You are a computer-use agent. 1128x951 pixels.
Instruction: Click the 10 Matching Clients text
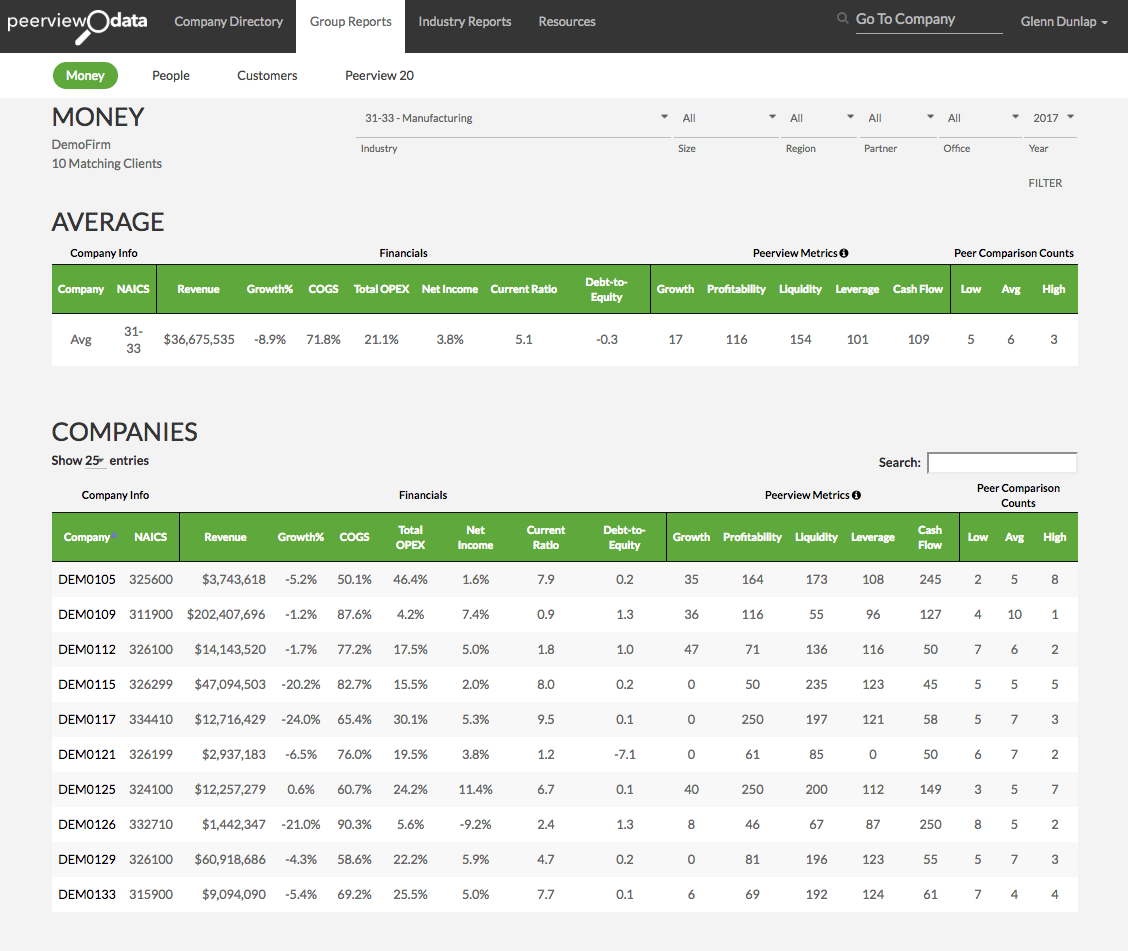click(x=106, y=163)
